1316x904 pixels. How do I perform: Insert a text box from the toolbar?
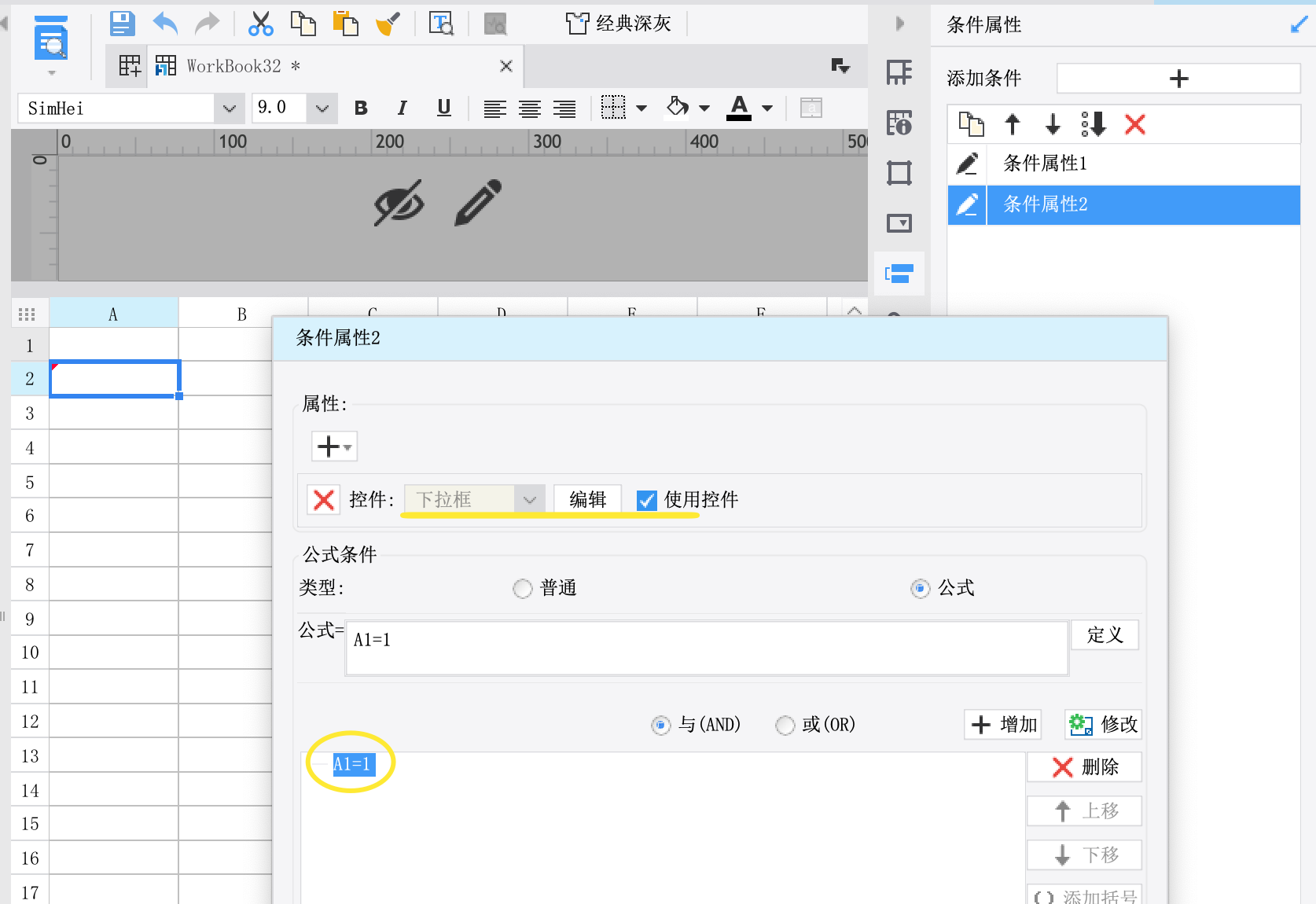click(441, 24)
